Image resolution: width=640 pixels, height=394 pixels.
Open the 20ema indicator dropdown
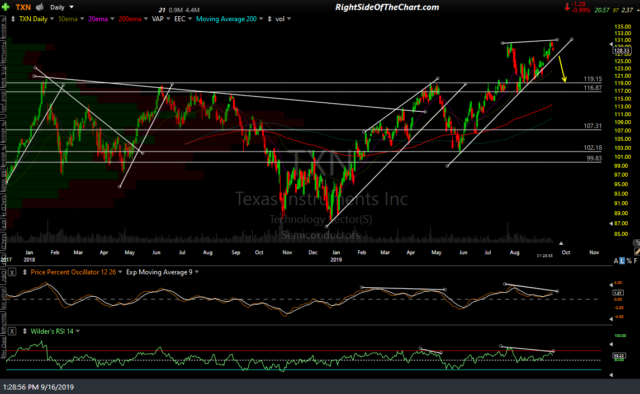(x=112, y=19)
